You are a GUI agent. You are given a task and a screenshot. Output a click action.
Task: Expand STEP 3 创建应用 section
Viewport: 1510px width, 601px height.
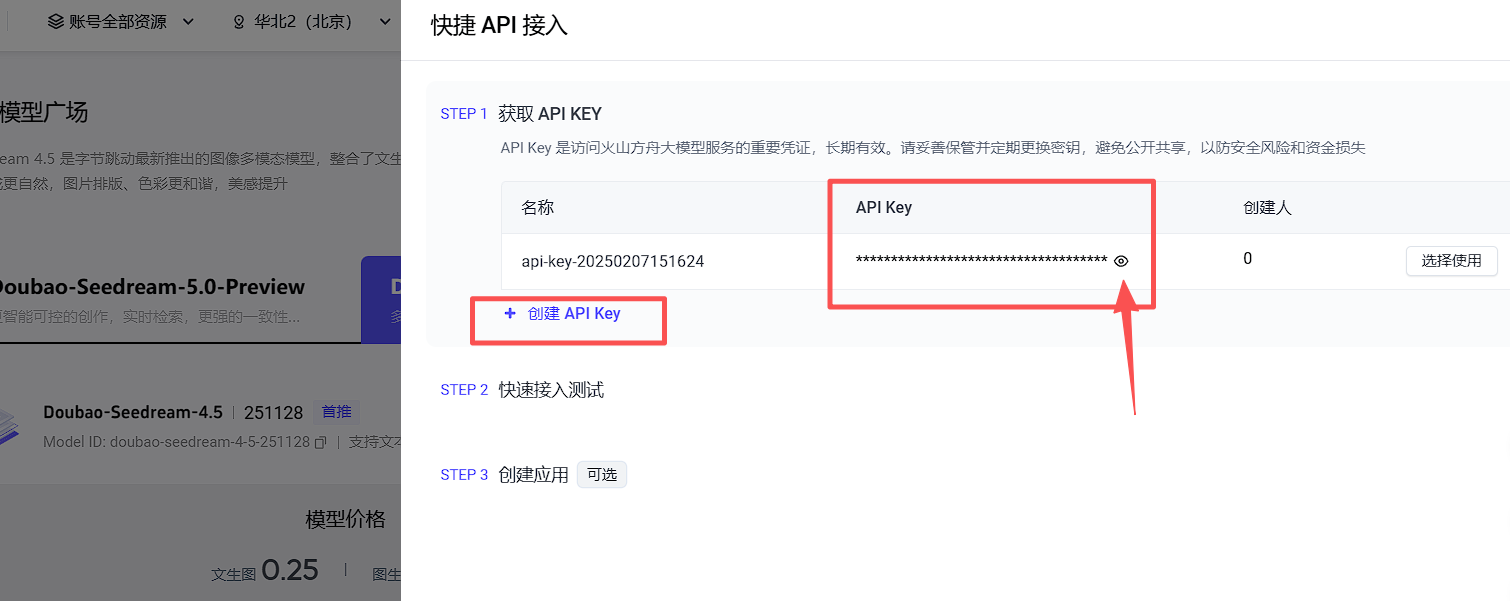(x=533, y=475)
